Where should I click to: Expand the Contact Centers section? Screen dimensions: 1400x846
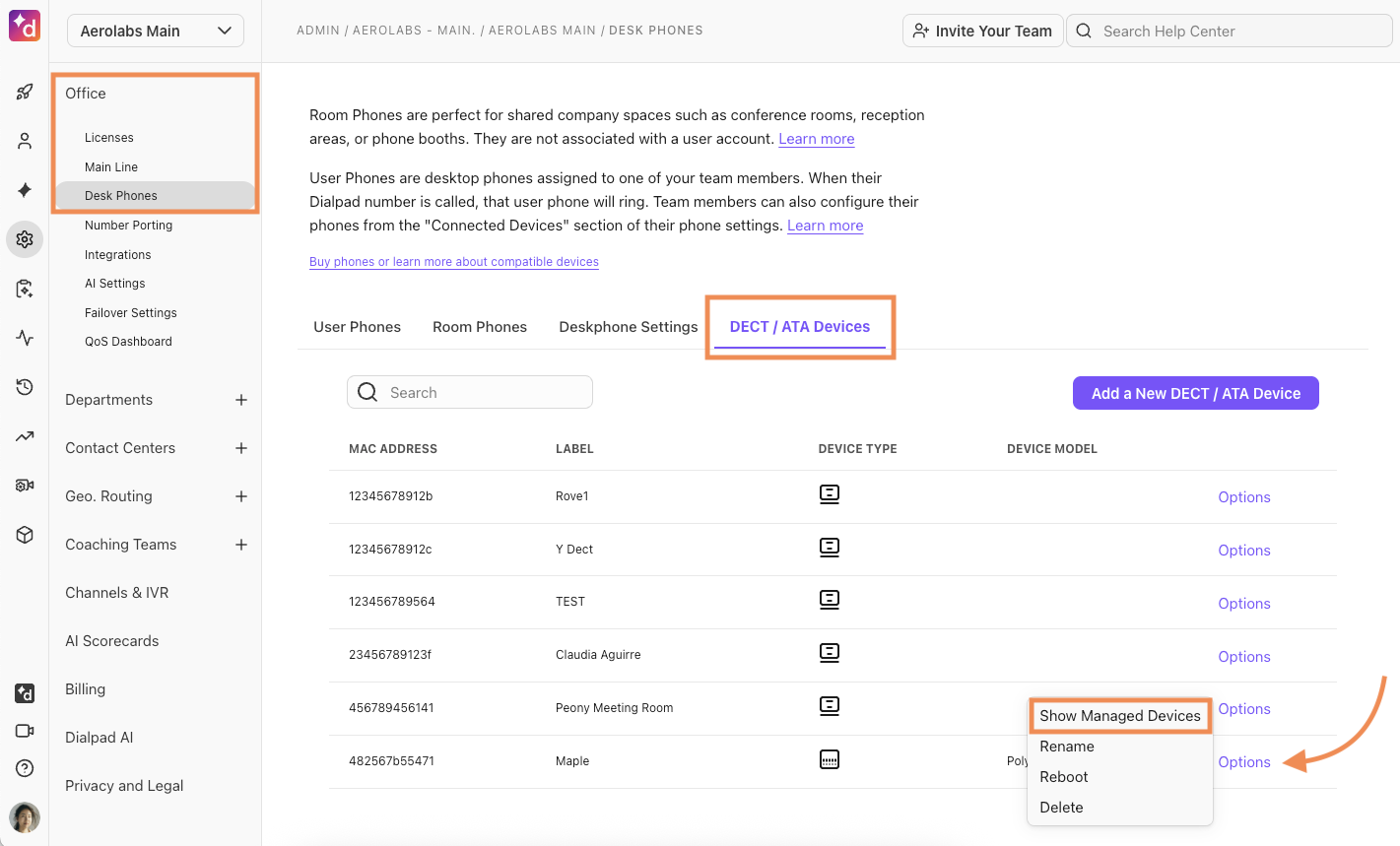tap(241, 448)
